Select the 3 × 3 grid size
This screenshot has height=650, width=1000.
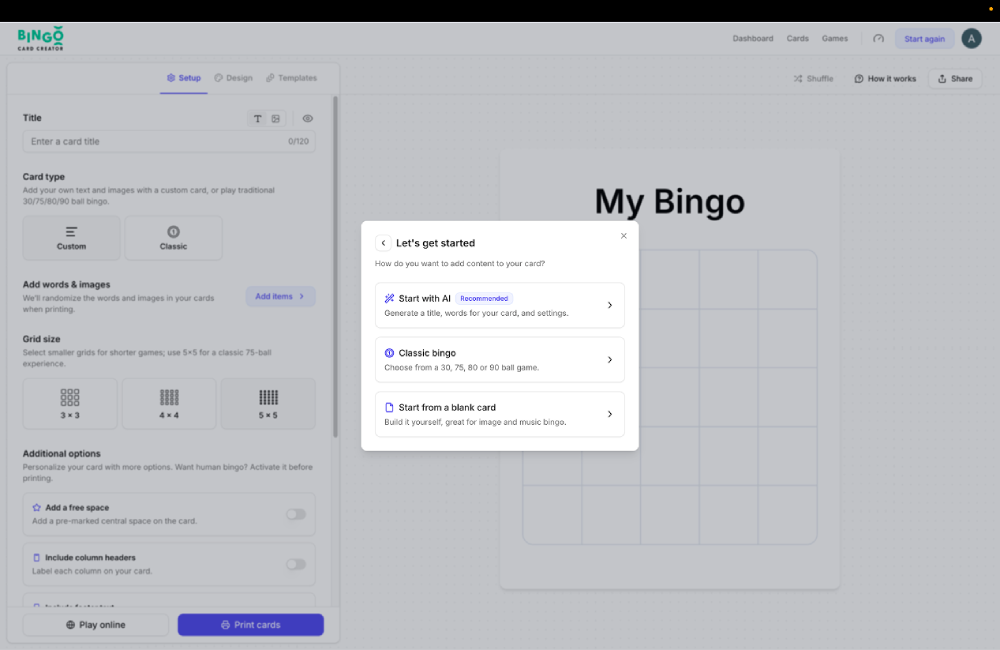coord(70,403)
